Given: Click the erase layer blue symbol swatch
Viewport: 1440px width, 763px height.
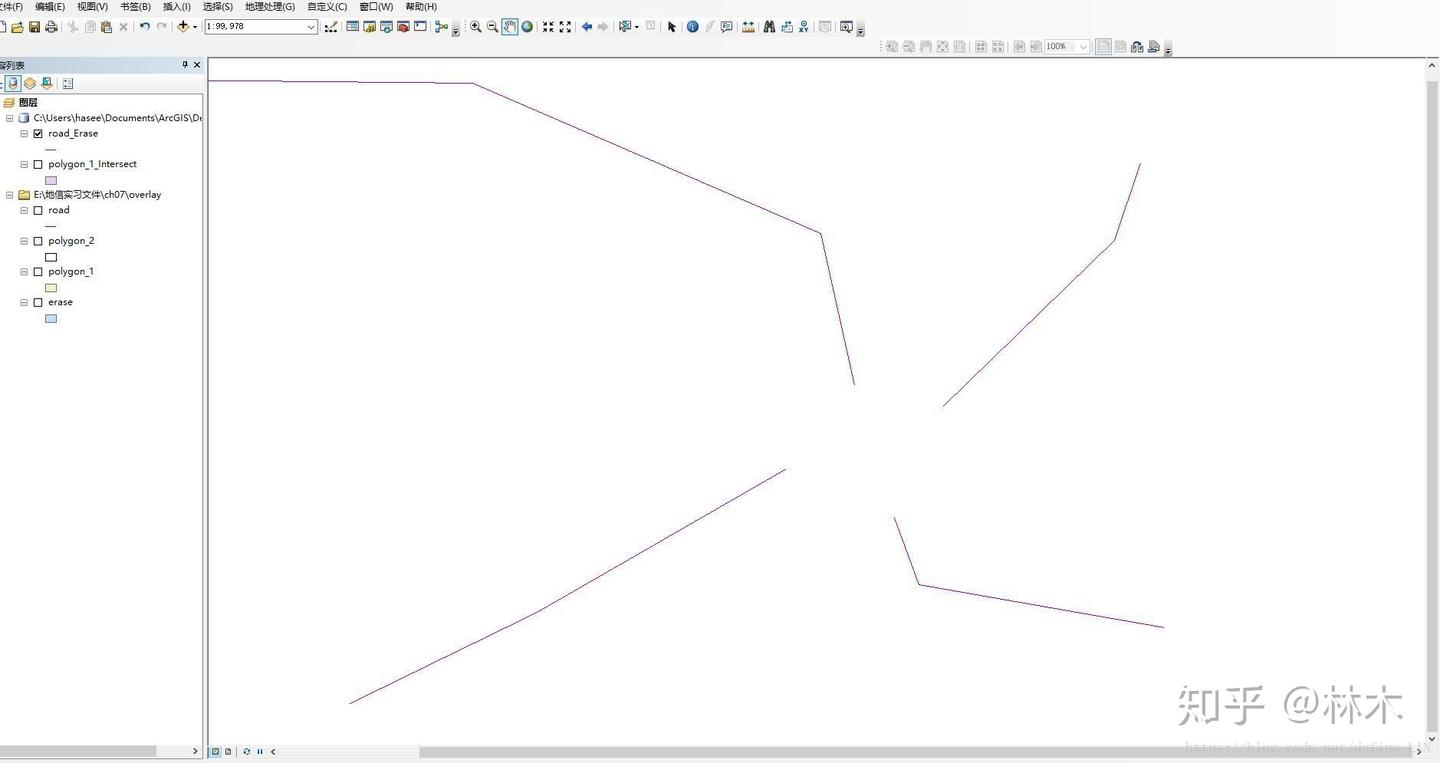Looking at the screenshot, I should 51,319.
